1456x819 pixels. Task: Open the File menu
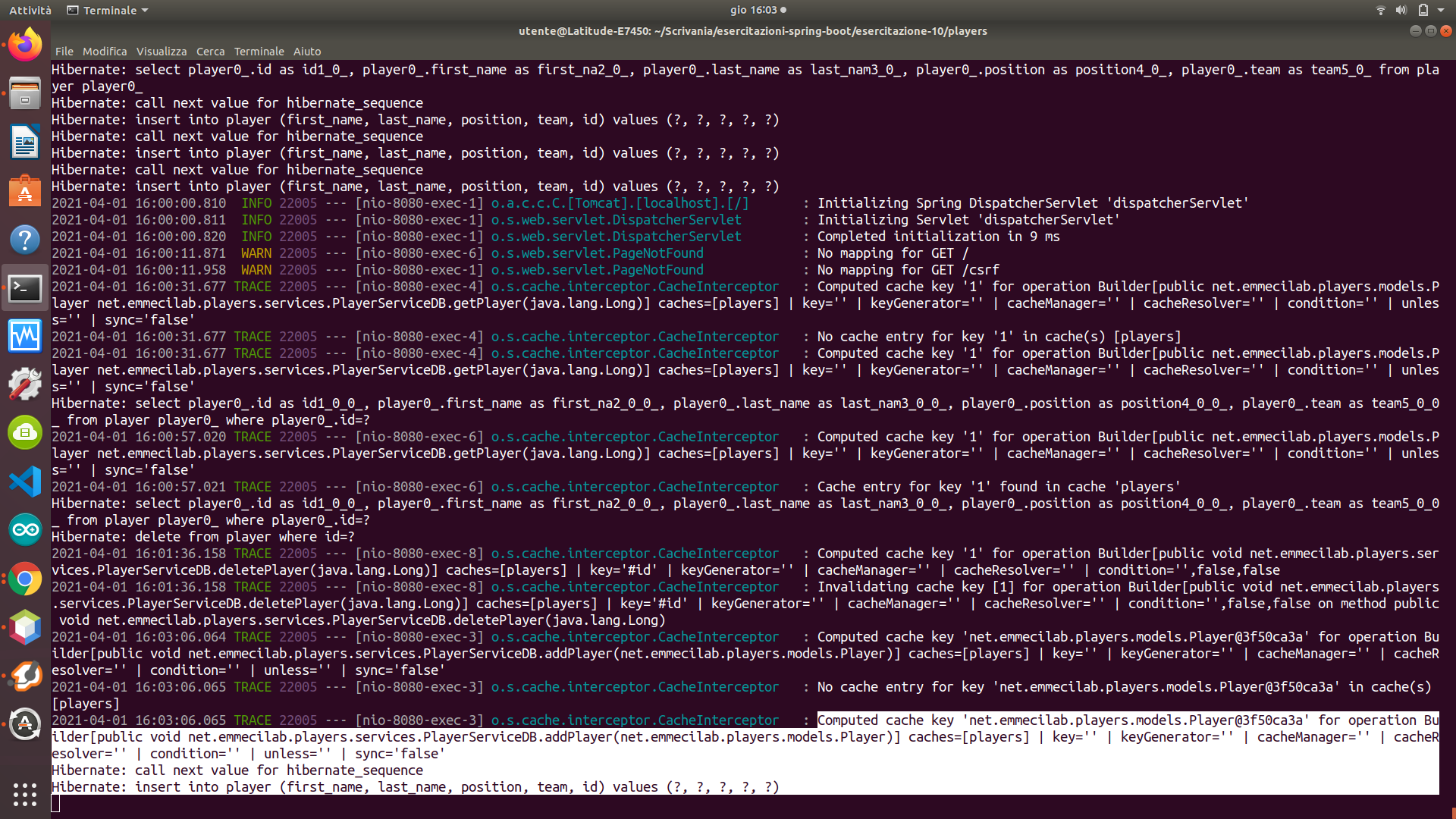point(64,52)
